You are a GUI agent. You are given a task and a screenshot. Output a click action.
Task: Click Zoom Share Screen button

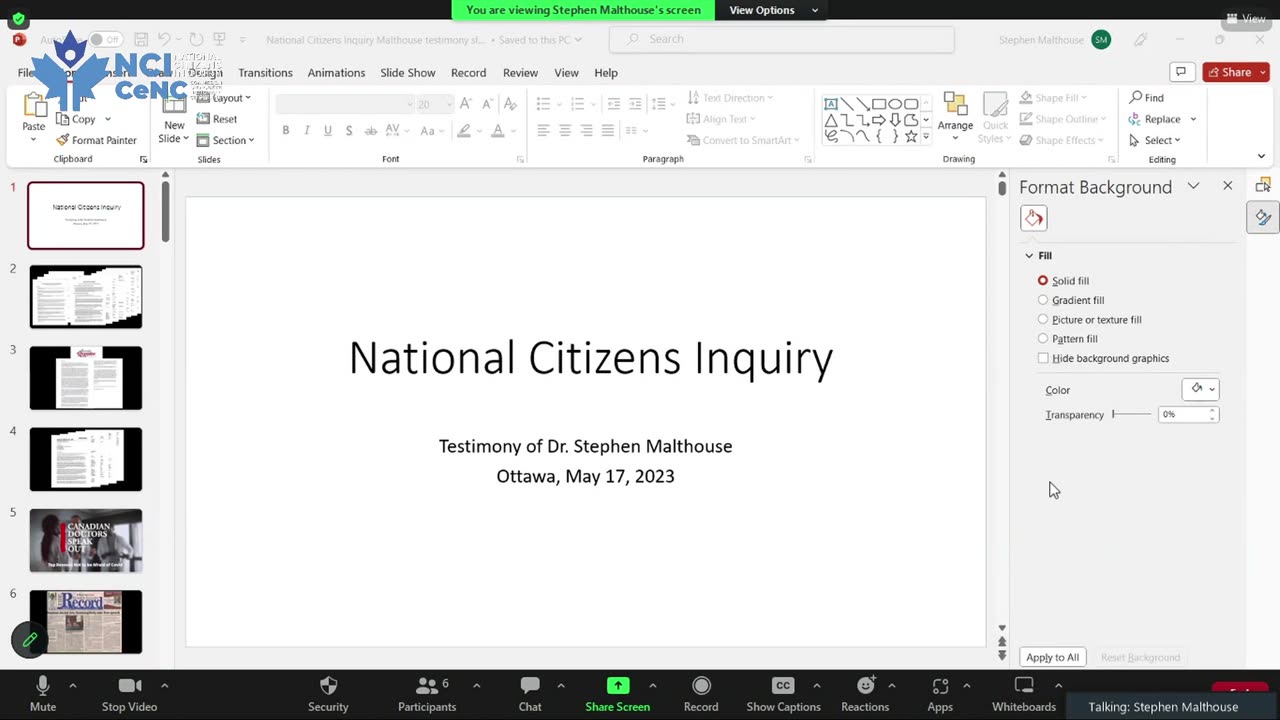tap(618, 693)
